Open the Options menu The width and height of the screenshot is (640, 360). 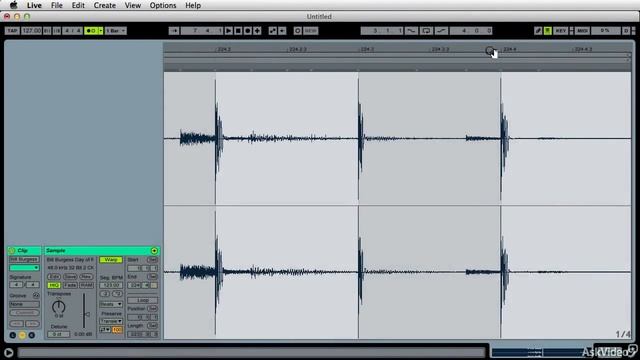pyautogui.click(x=163, y=5)
